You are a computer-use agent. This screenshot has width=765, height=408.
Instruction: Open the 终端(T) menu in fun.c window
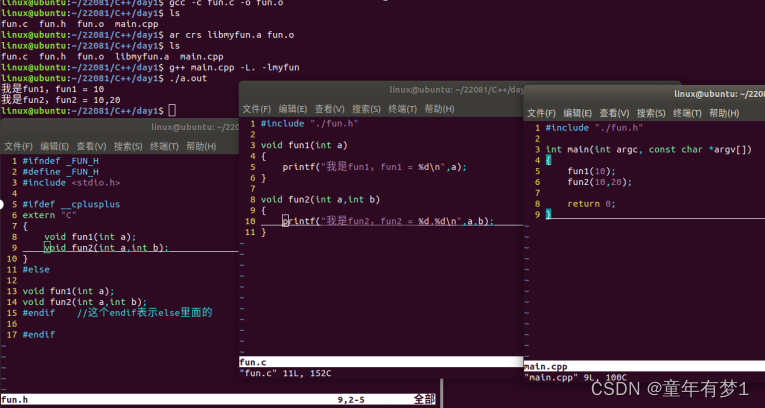click(403, 109)
